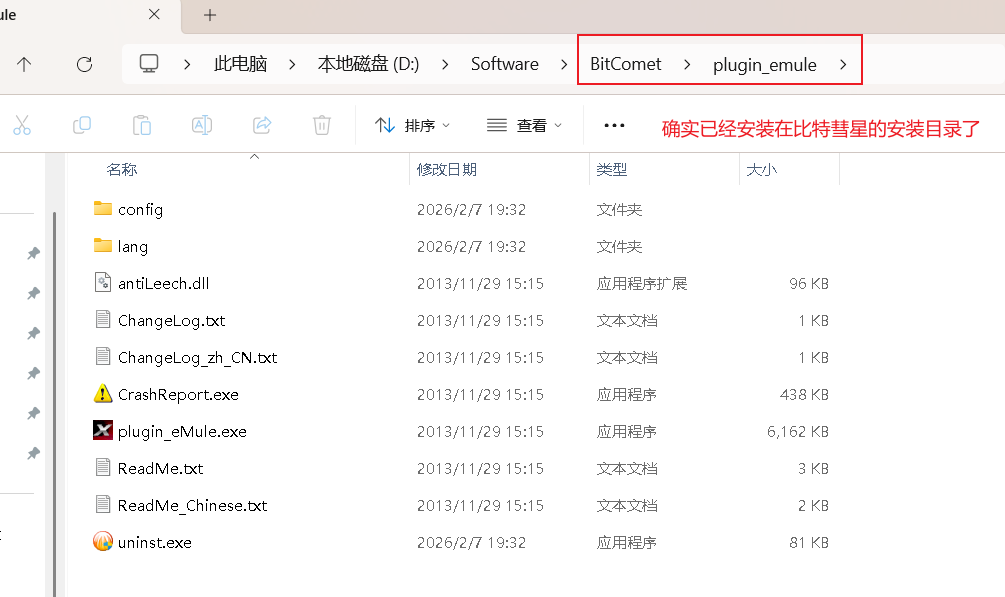This screenshot has width=1005, height=597.
Task: Click the Cut scissors icon
Action: pyautogui.click(x=22, y=125)
